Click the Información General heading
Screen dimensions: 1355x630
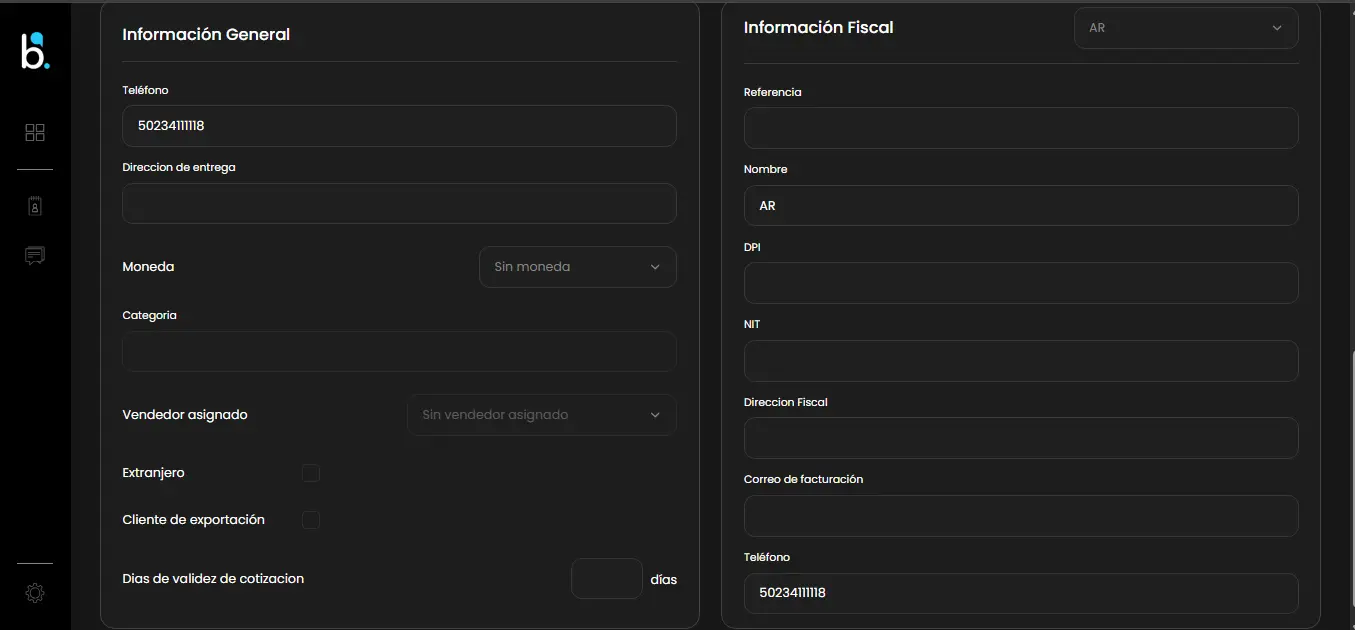tap(206, 34)
